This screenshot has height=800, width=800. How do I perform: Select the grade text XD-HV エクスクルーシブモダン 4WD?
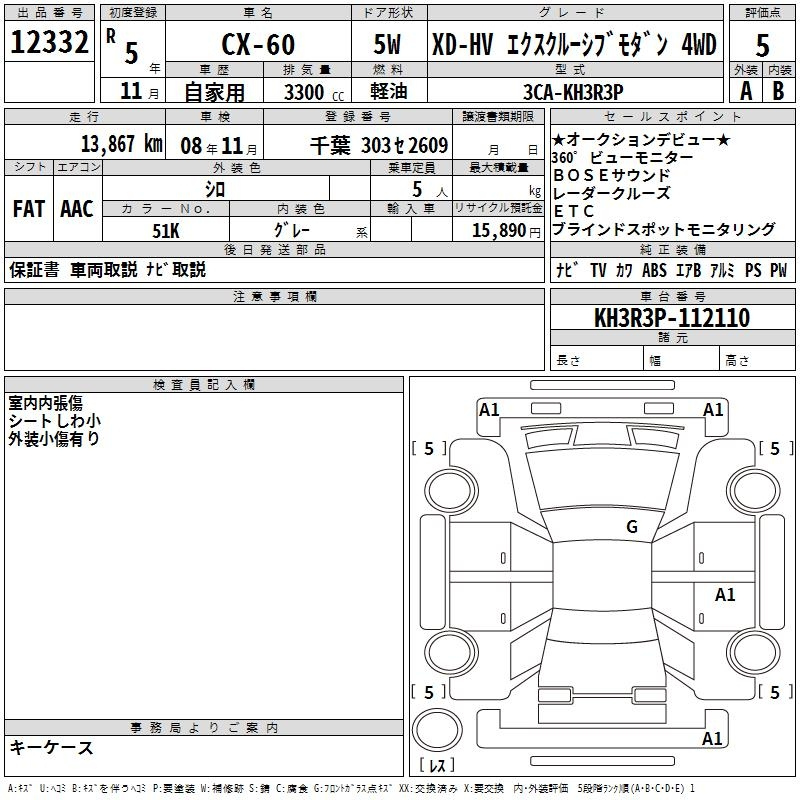(574, 44)
